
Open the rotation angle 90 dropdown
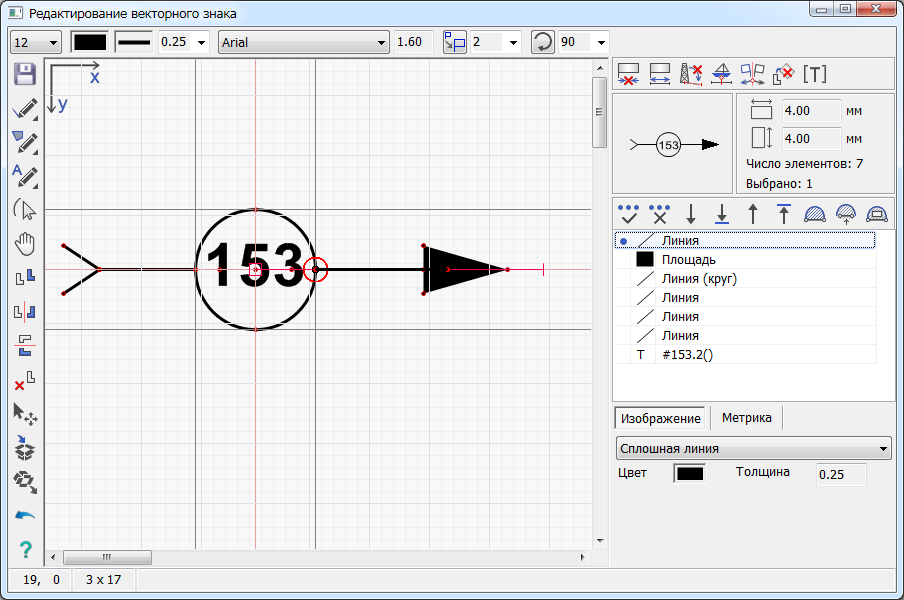[599, 42]
